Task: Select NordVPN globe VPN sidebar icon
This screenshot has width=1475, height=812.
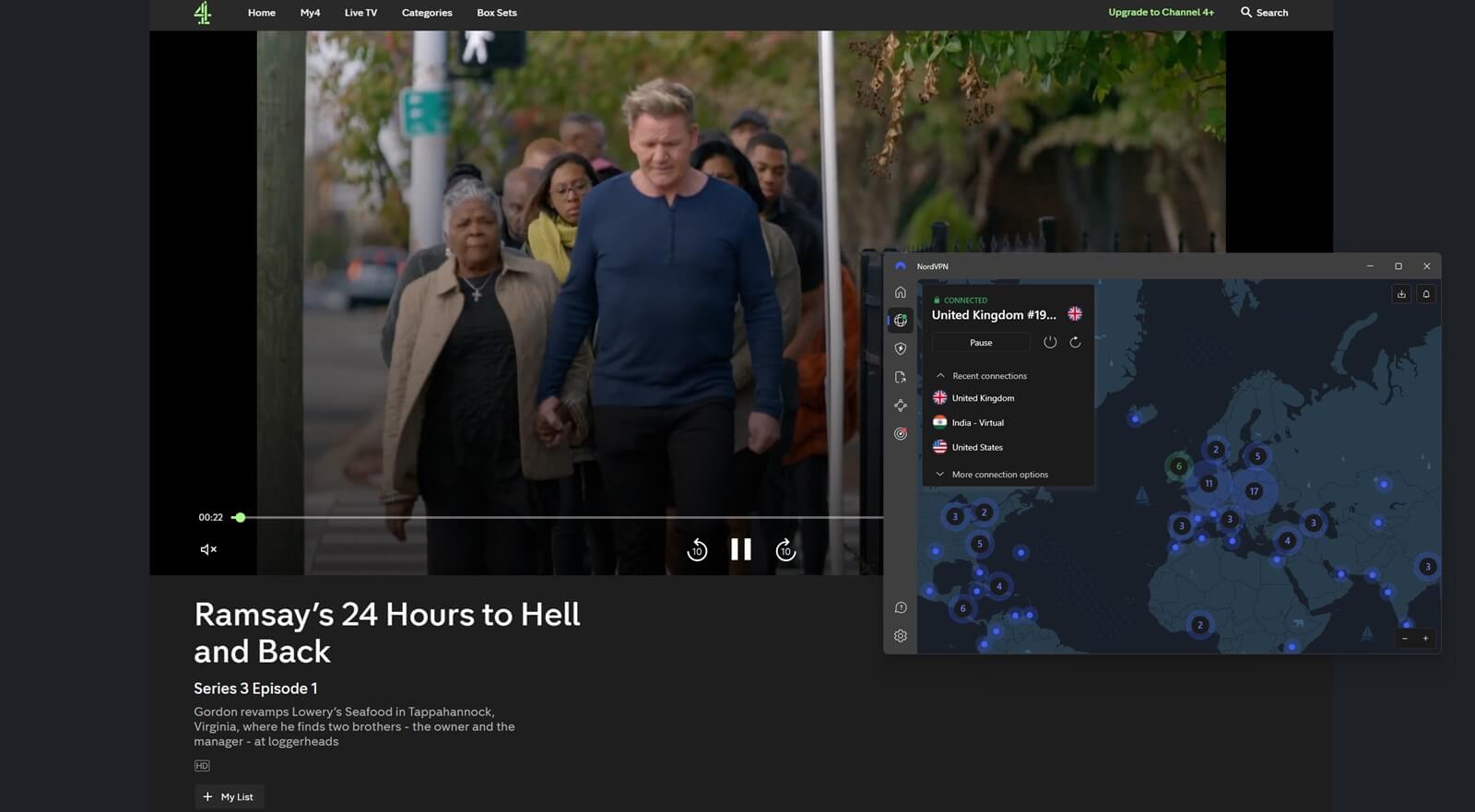Action: click(901, 320)
